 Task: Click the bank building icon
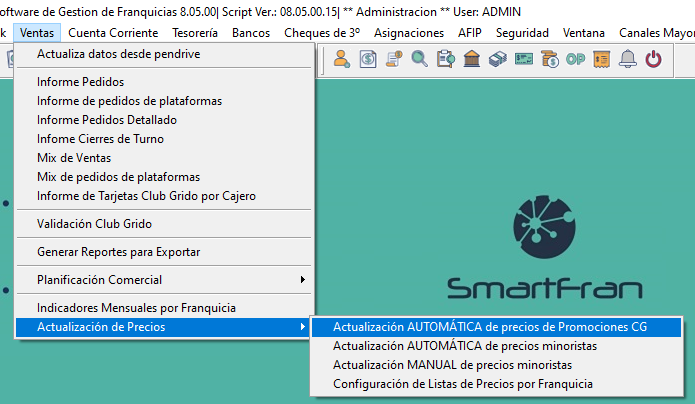pyautogui.click(x=471, y=59)
